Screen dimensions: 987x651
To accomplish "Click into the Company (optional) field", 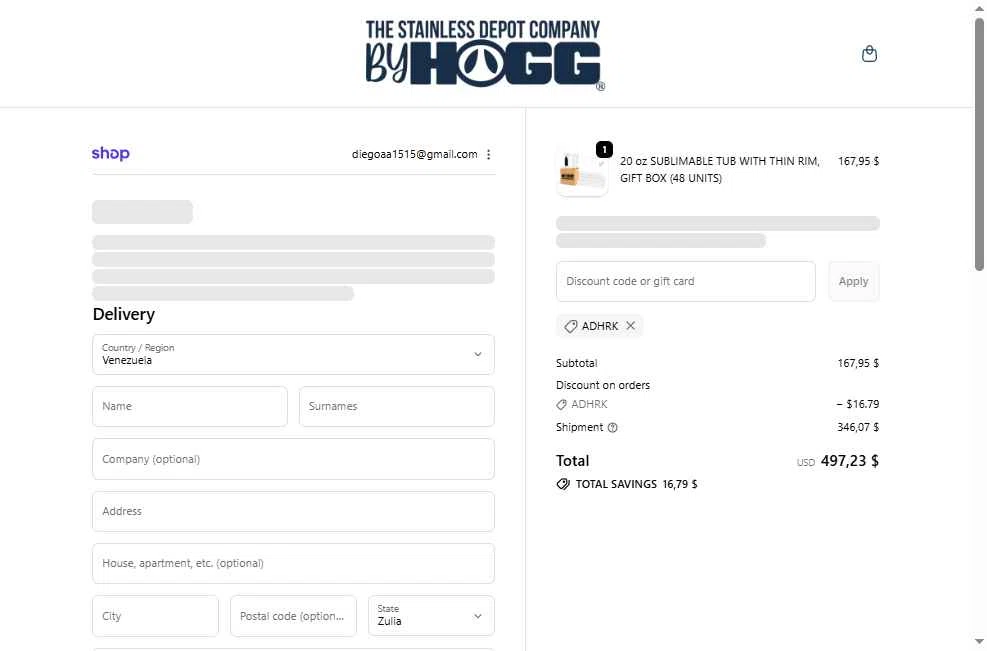I will coord(293,459).
